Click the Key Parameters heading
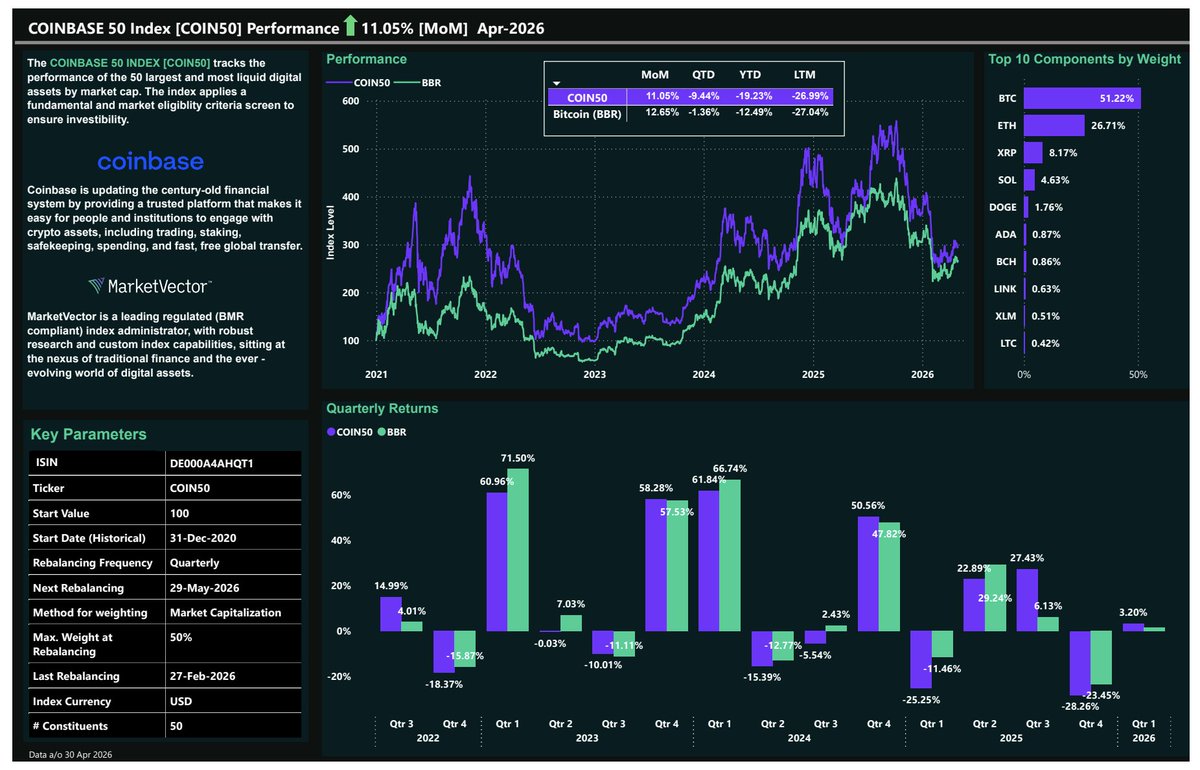 pyautogui.click(x=89, y=434)
